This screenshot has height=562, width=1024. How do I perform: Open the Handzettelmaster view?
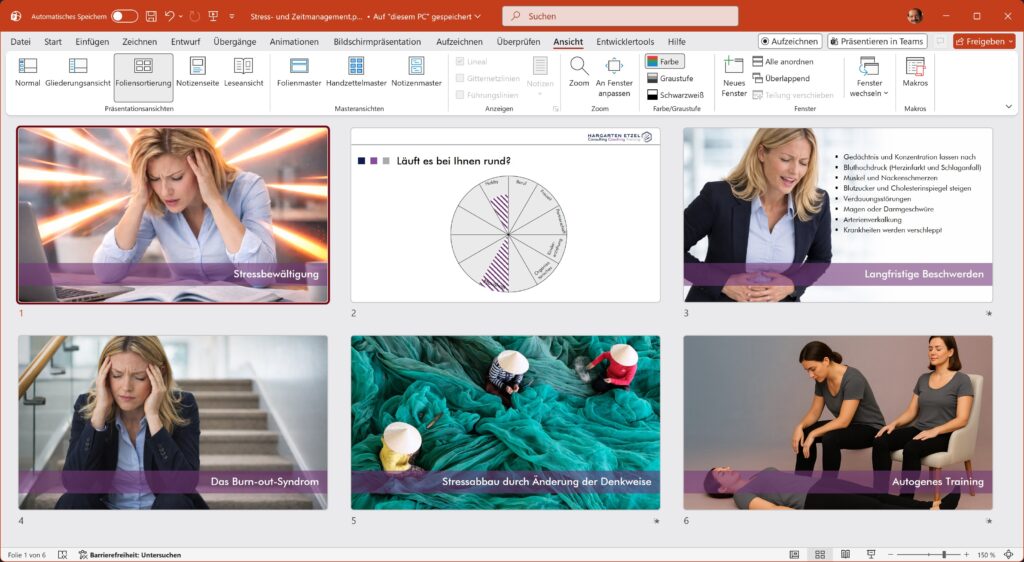tap(356, 72)
